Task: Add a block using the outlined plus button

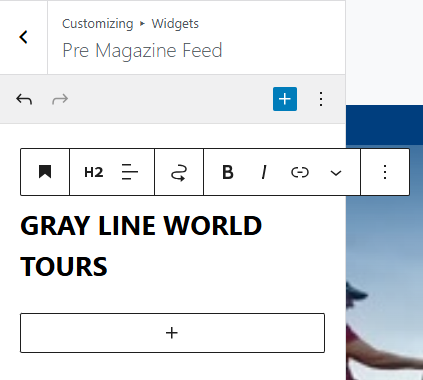Action: point(172,333)
